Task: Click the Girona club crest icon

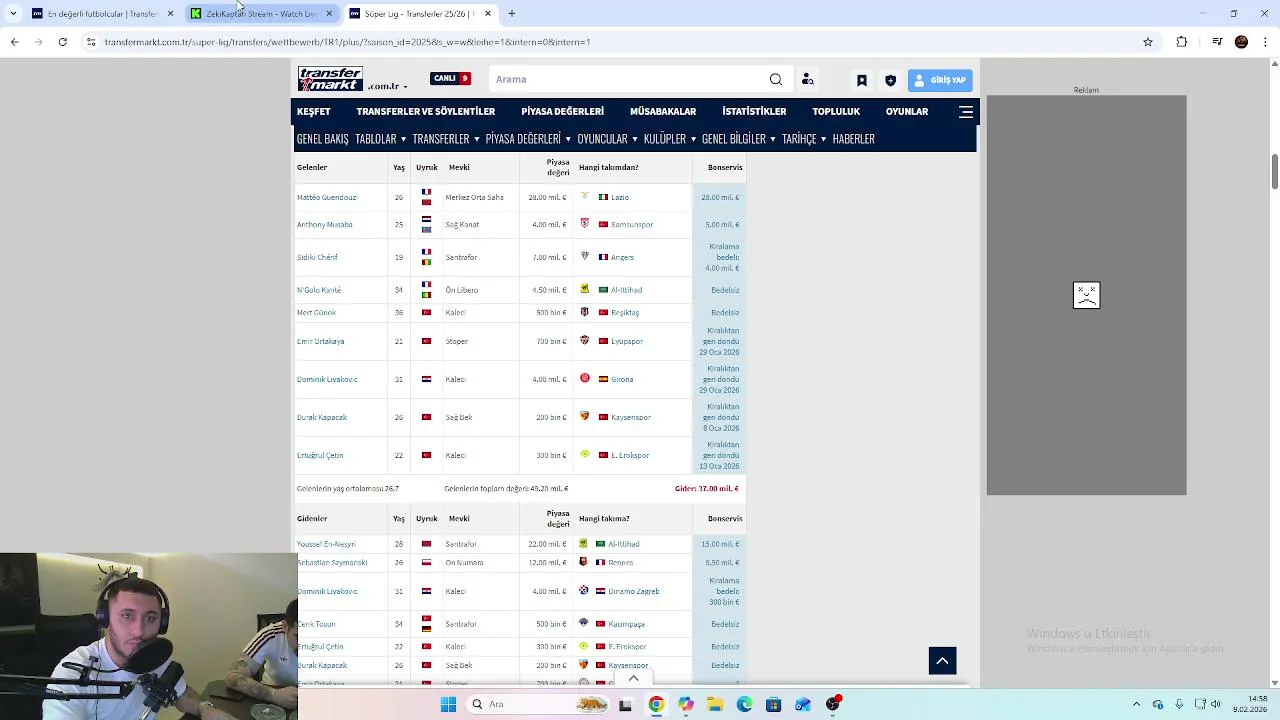Action: click(585, 378)
